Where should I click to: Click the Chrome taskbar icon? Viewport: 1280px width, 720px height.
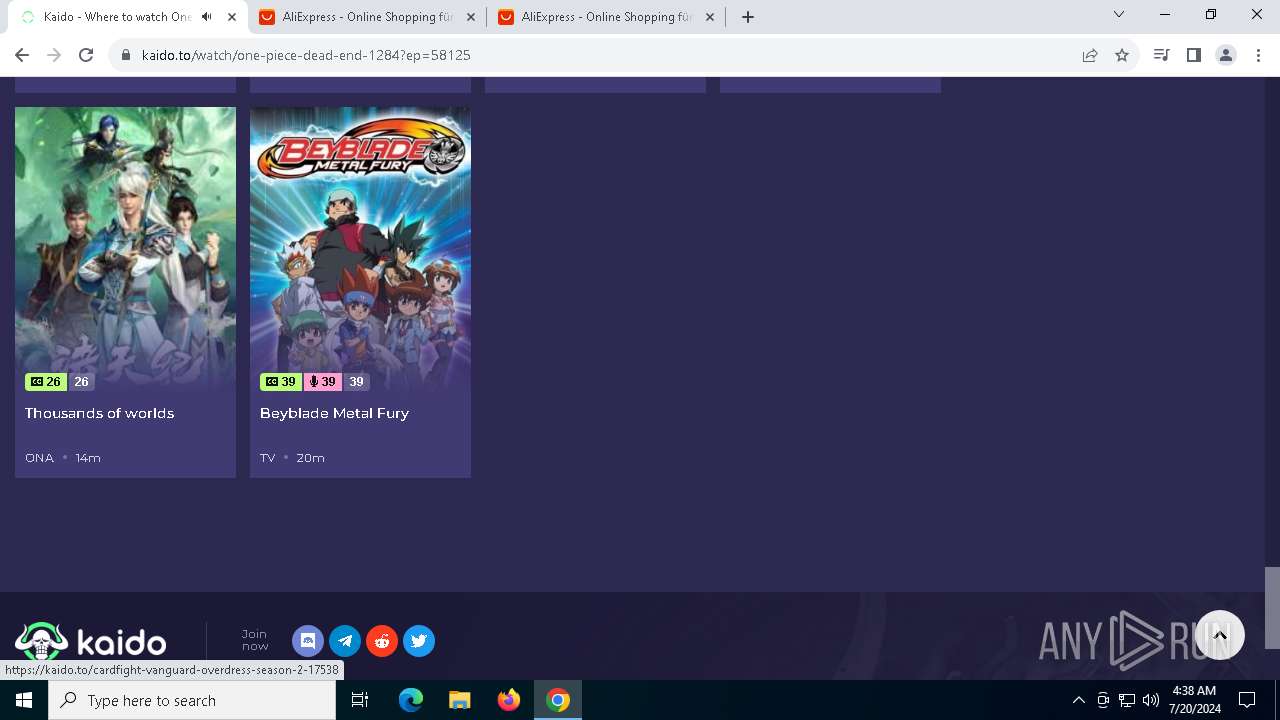coord(558,700)
